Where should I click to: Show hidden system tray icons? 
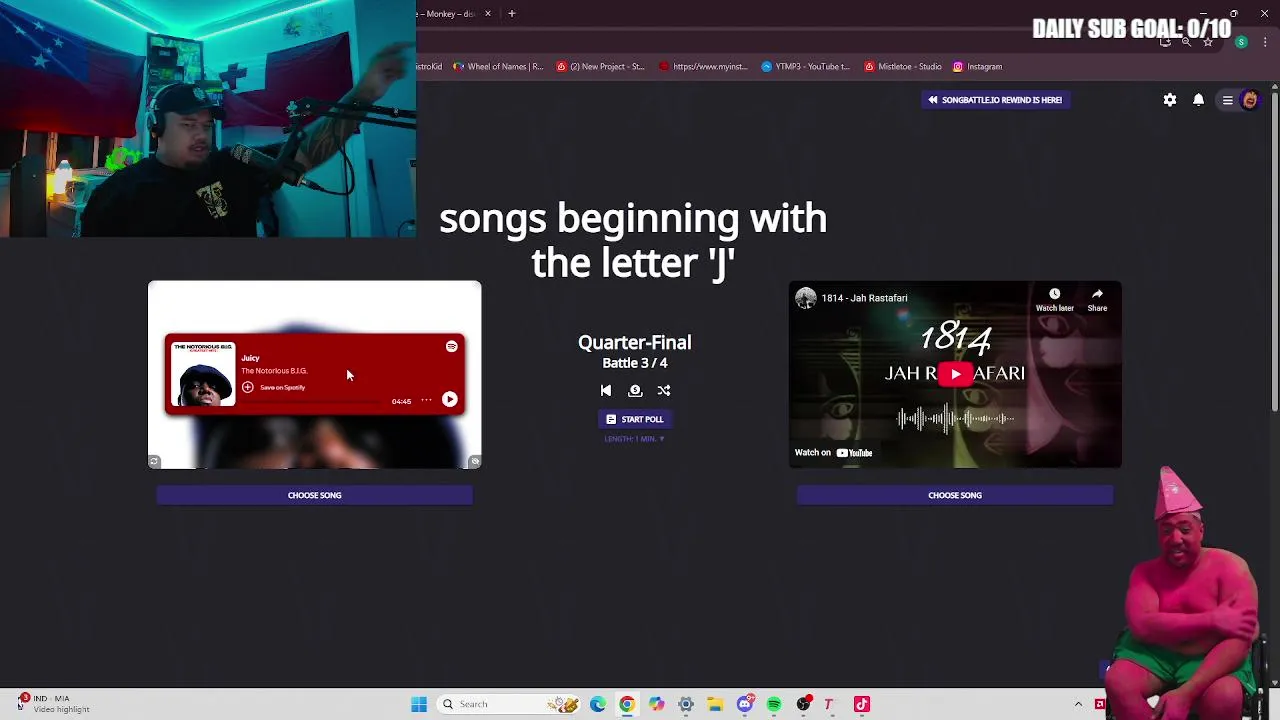(1078, 704)
